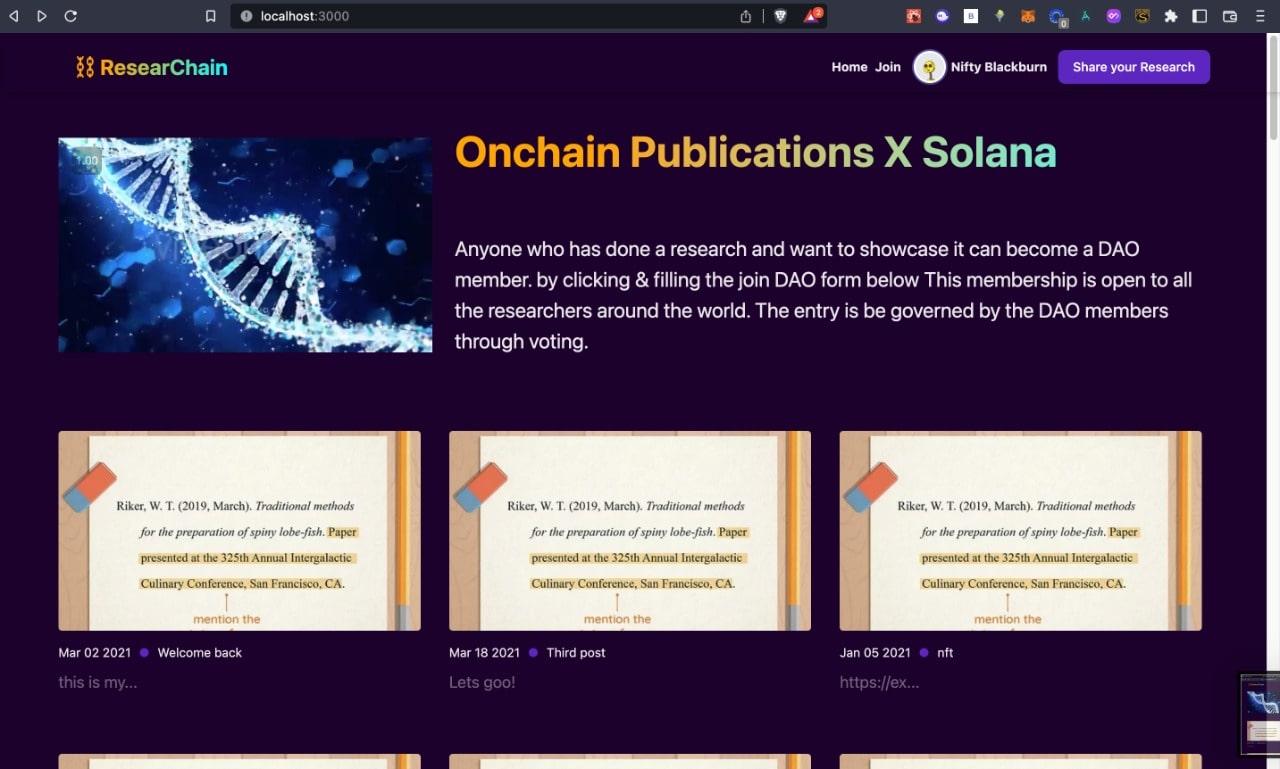1280x769 pixels.
Task: Open the Welcome back post thumbnail
Action: coord(239,531)
